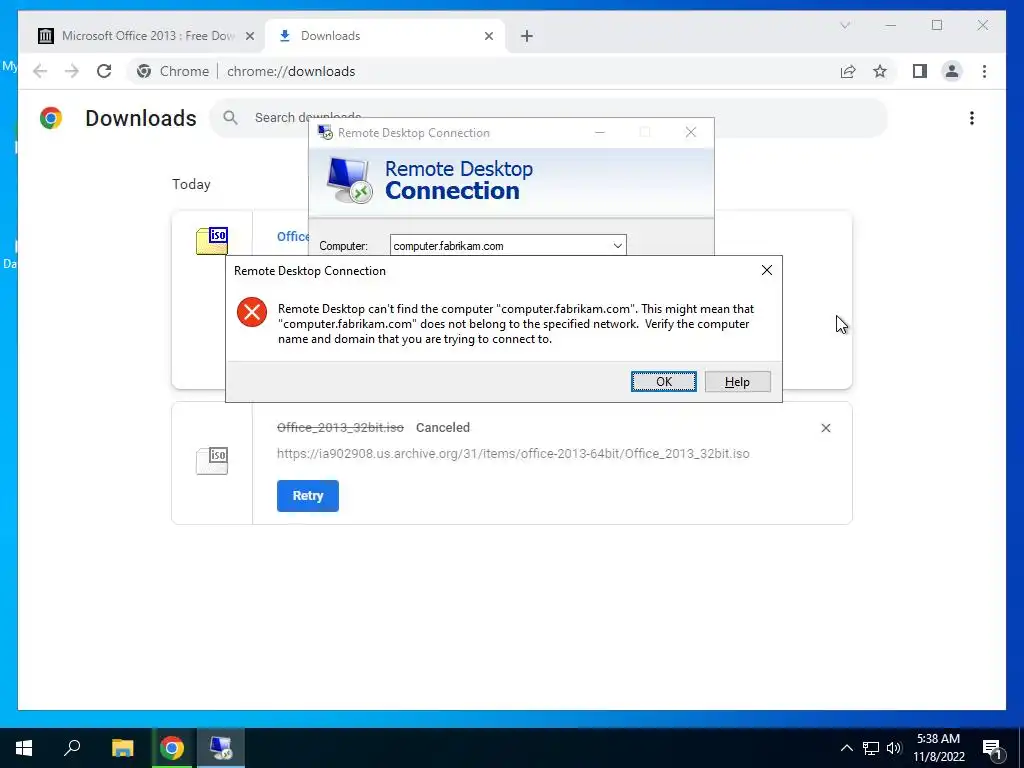This screenshot has height=768, width=1024.
Task: Close the Remote Desktop error dialog
Action: click(x=767, y=270)
